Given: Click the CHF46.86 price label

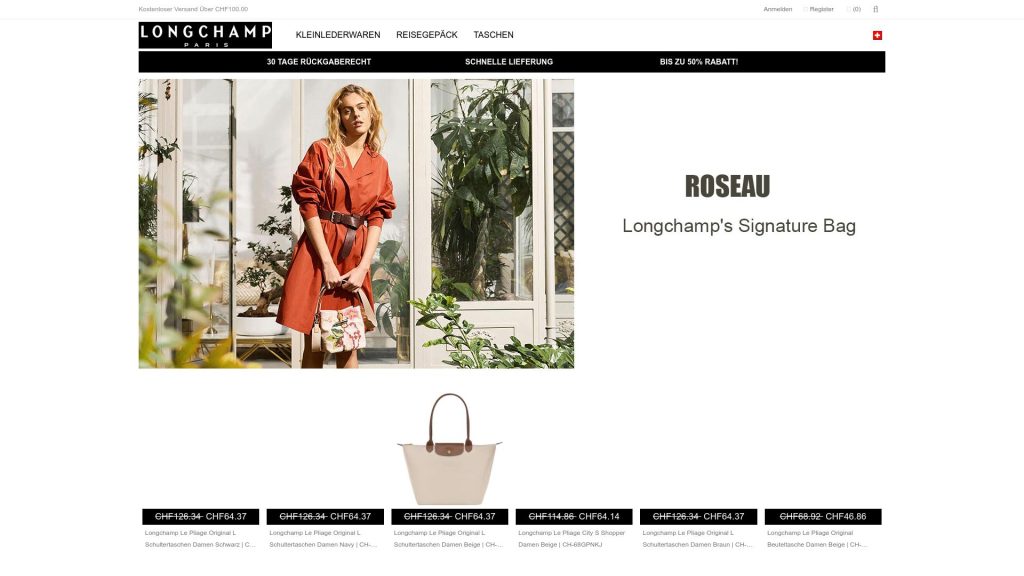Looking at the screenshot, I should pyautogui.click(x=846, y=517).
